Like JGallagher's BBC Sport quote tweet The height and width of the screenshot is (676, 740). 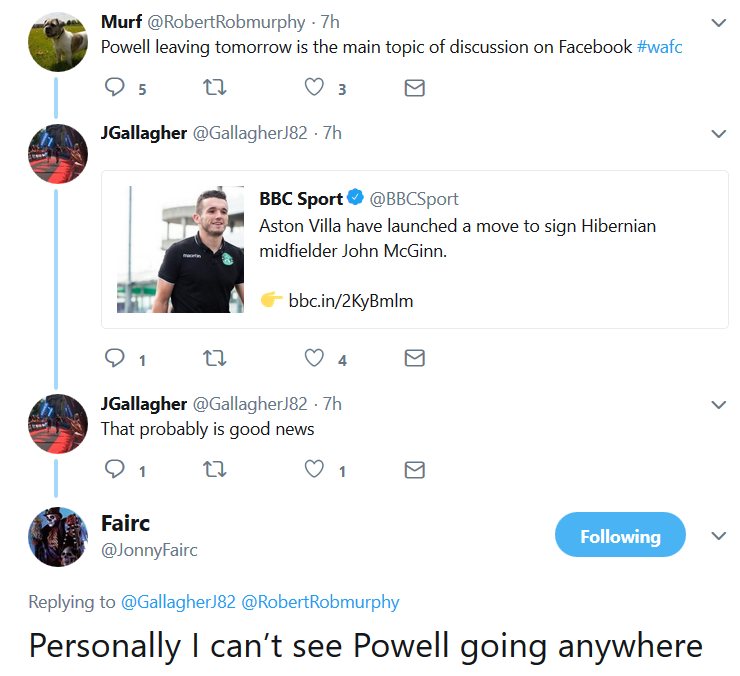314,358
